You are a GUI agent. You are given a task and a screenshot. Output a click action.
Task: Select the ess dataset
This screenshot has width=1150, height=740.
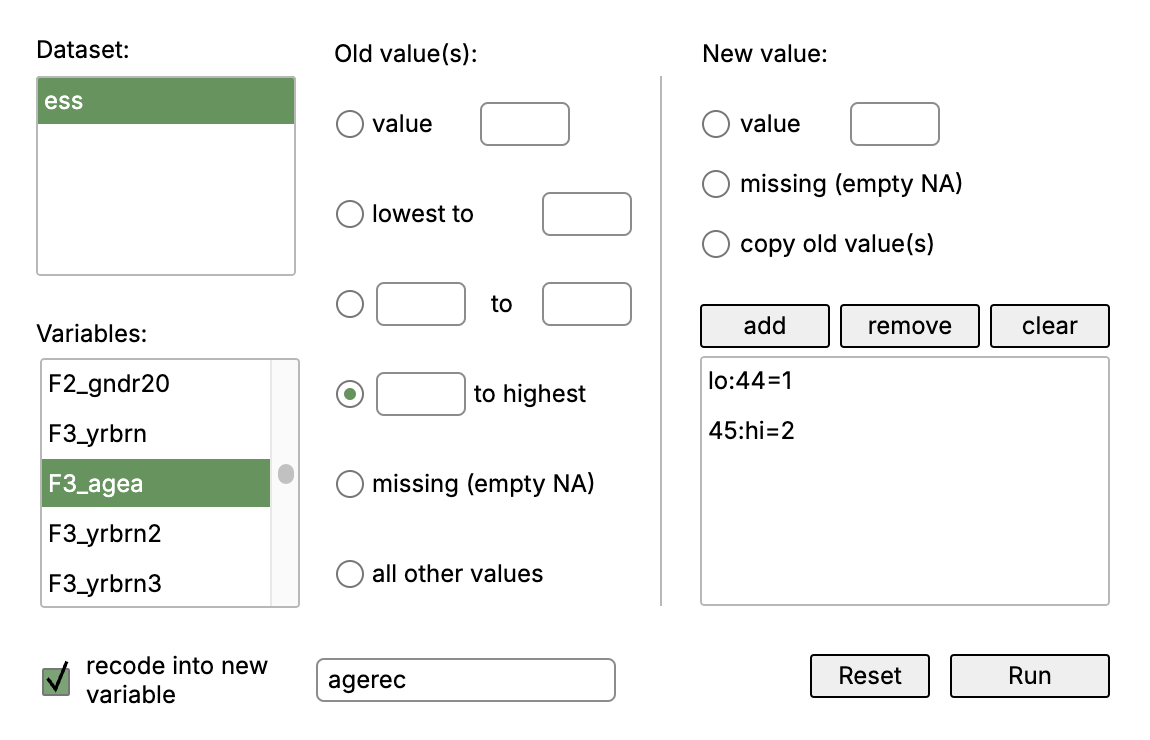(166, 101)
